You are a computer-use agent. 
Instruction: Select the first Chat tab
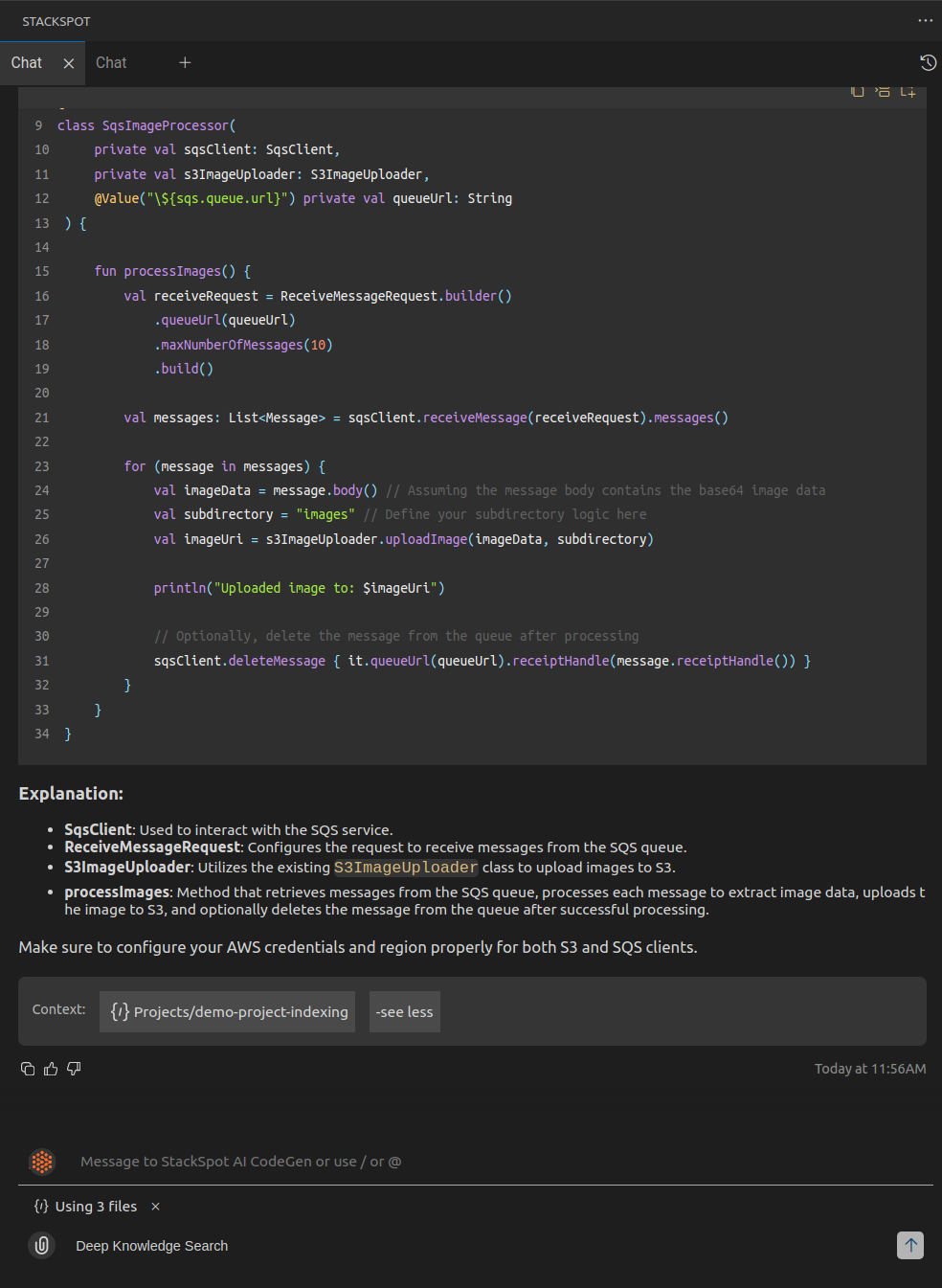pos(27,63)
